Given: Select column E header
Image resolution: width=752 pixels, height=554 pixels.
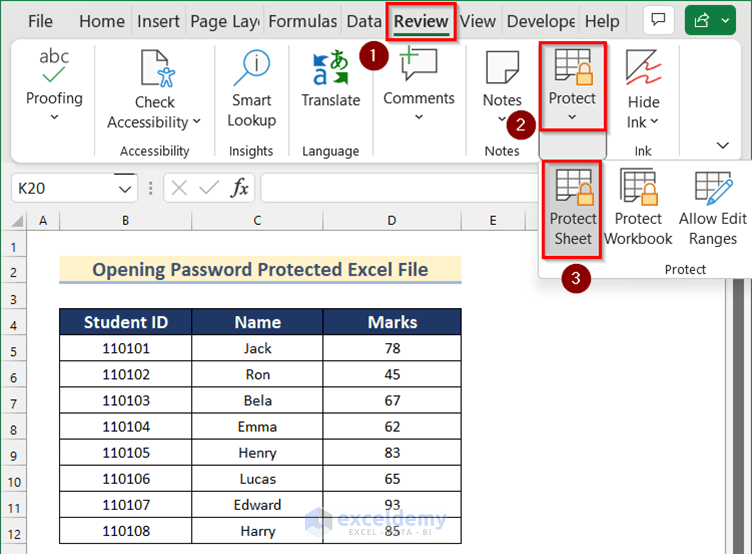Looking at the screenshot, I should [x=493, y=220].
